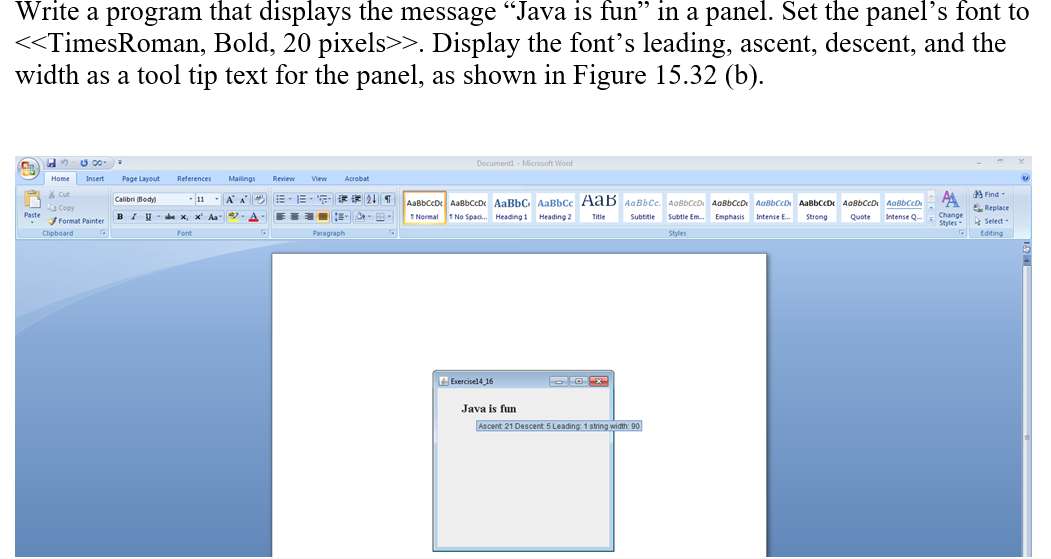Click the Java icon in Exercise14_16 window
The height and width of the screenshot is (559, 1051).
444,381
